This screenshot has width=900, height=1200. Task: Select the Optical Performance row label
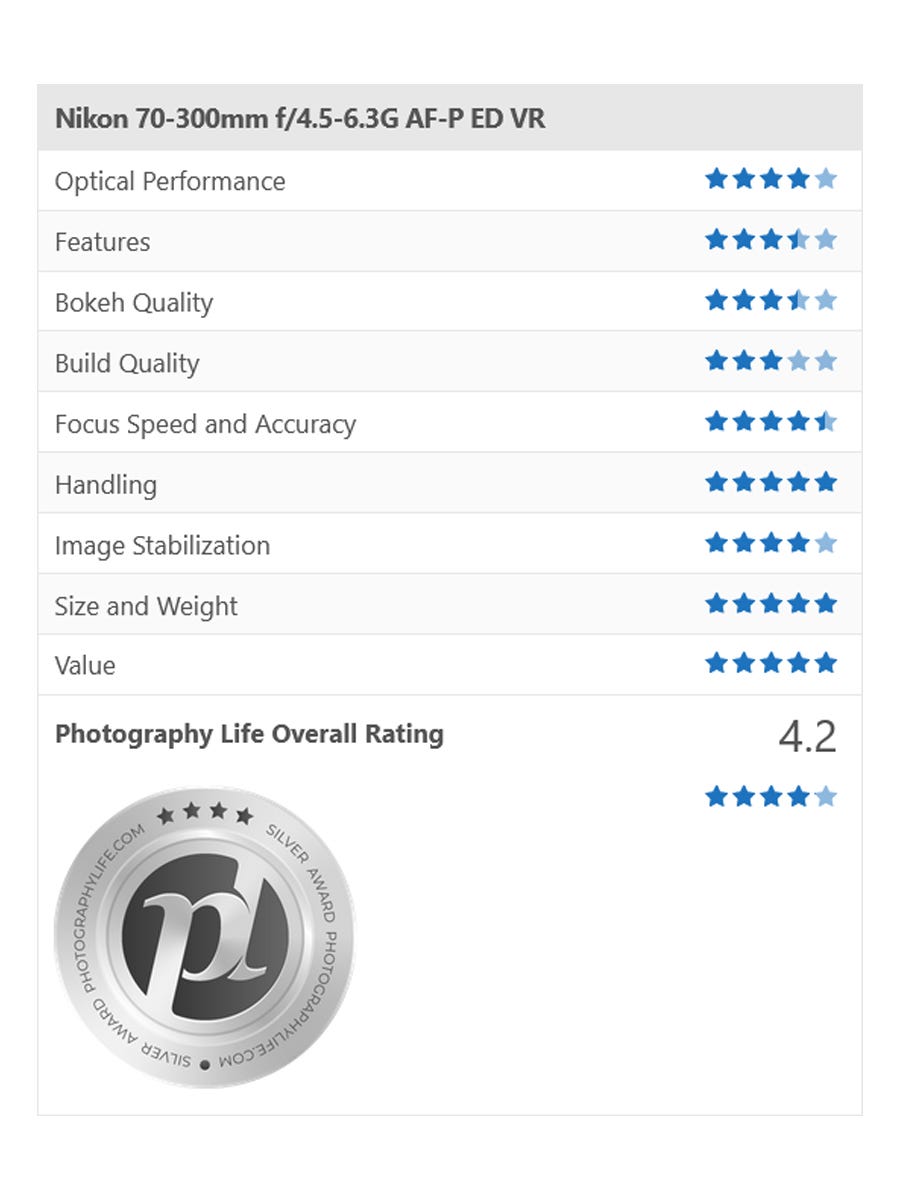[x=170, y=181]
